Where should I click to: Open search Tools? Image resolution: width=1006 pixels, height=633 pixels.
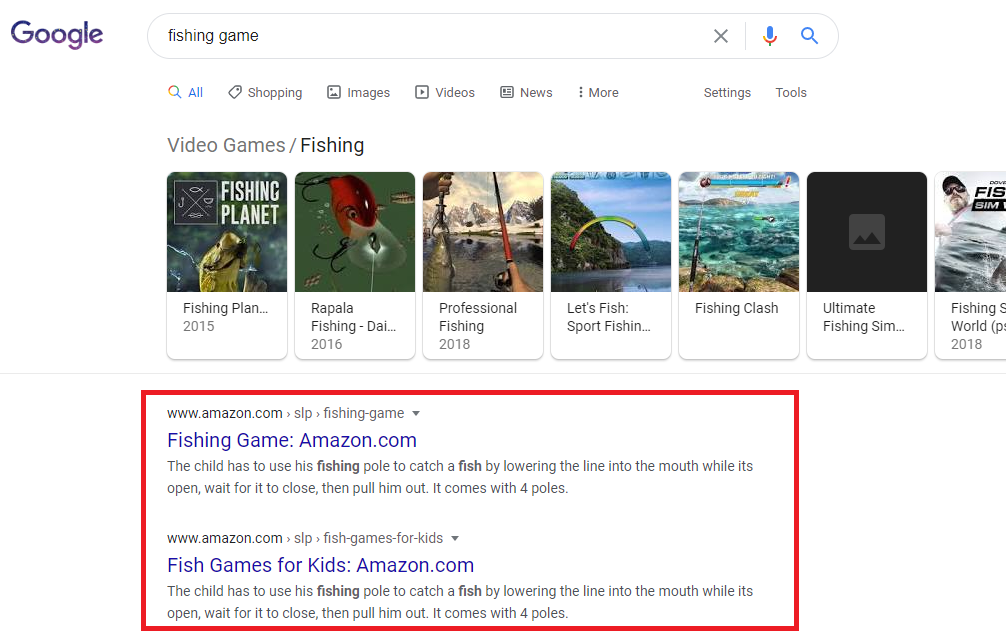click(x=790, y=92)
